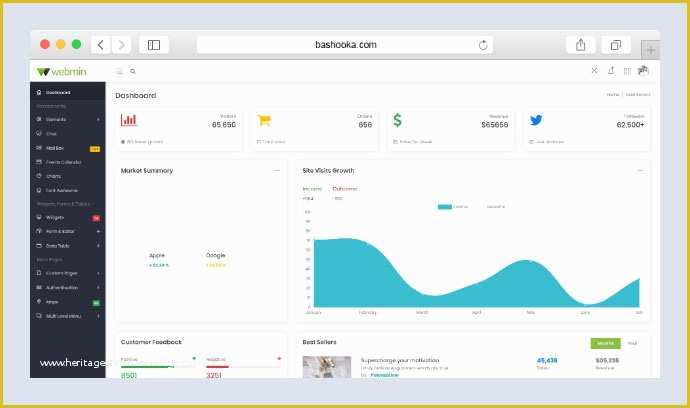Image resolution: width=690 pixels, height=408 pixels.
Task: Collapse the Site Visits Growth panel
Action: point(640,170)
